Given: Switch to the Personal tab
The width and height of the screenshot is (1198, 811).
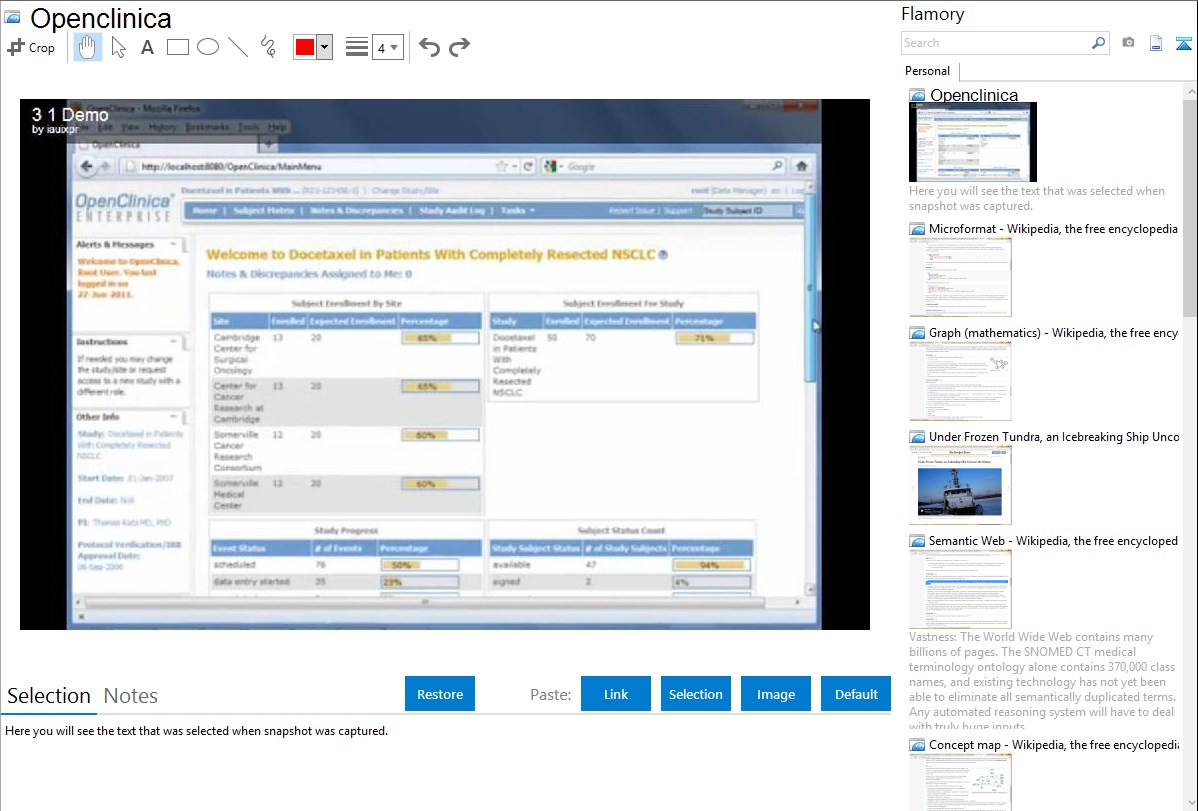Looking at the screenshot, I should click(928, 71).
